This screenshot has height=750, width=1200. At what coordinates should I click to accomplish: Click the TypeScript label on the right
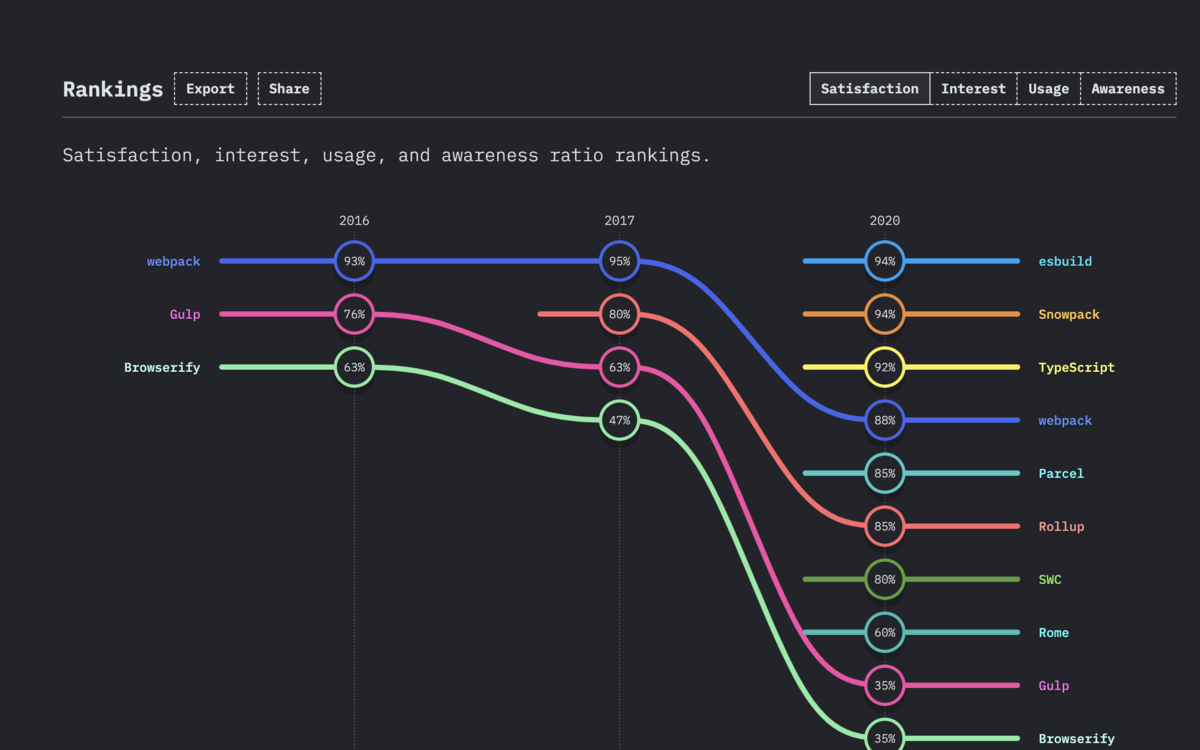[x=1077, y=367]
